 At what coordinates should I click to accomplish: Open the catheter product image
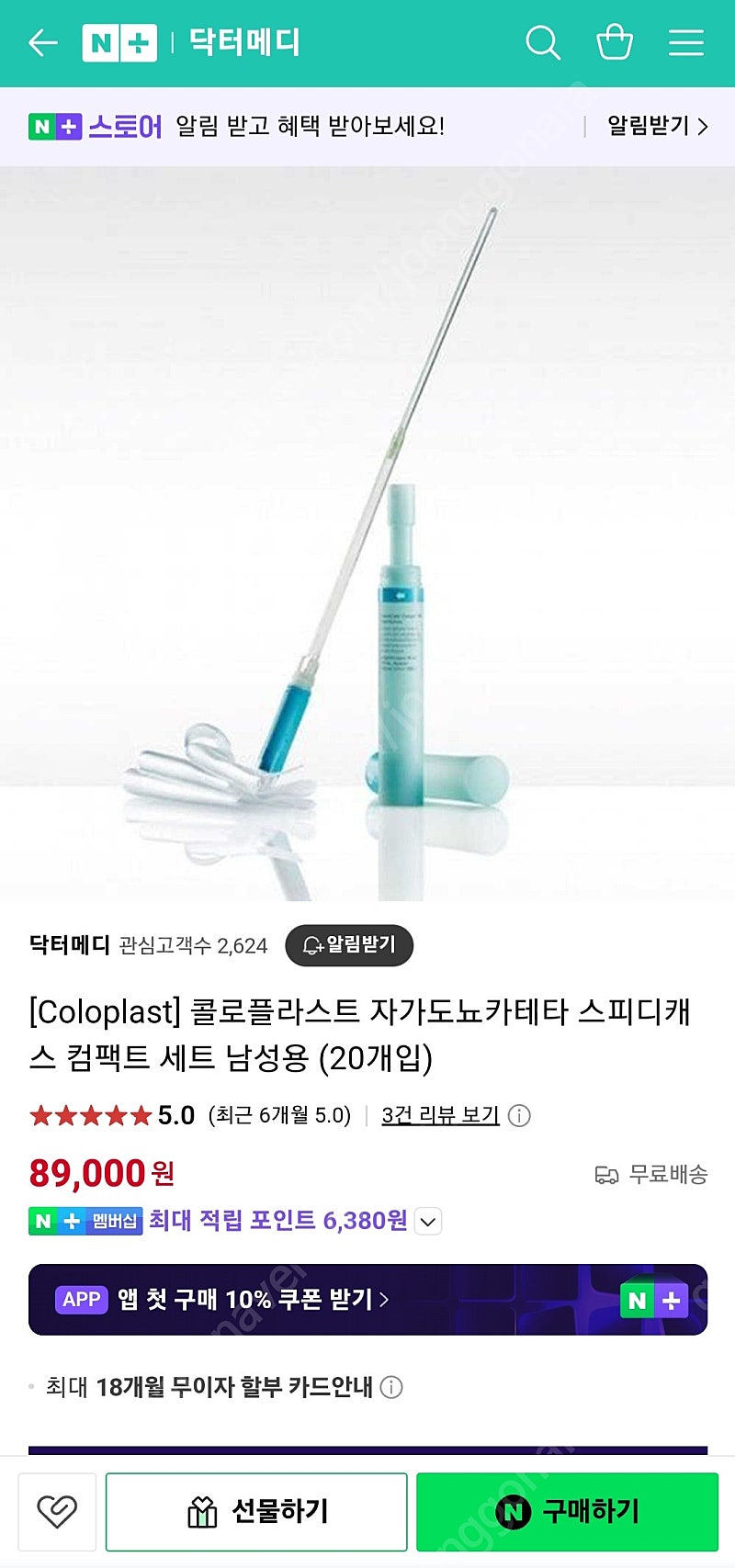pyautogui.click(x=367, y=533)
